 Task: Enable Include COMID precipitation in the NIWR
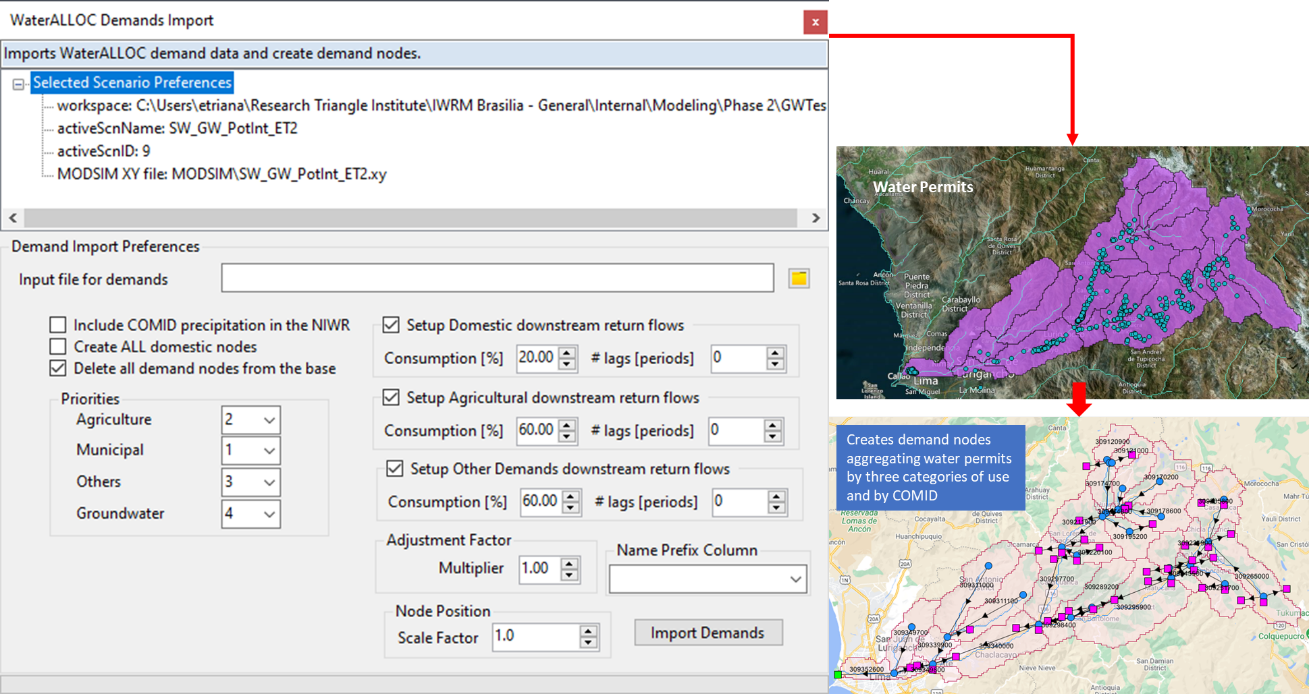58,325
